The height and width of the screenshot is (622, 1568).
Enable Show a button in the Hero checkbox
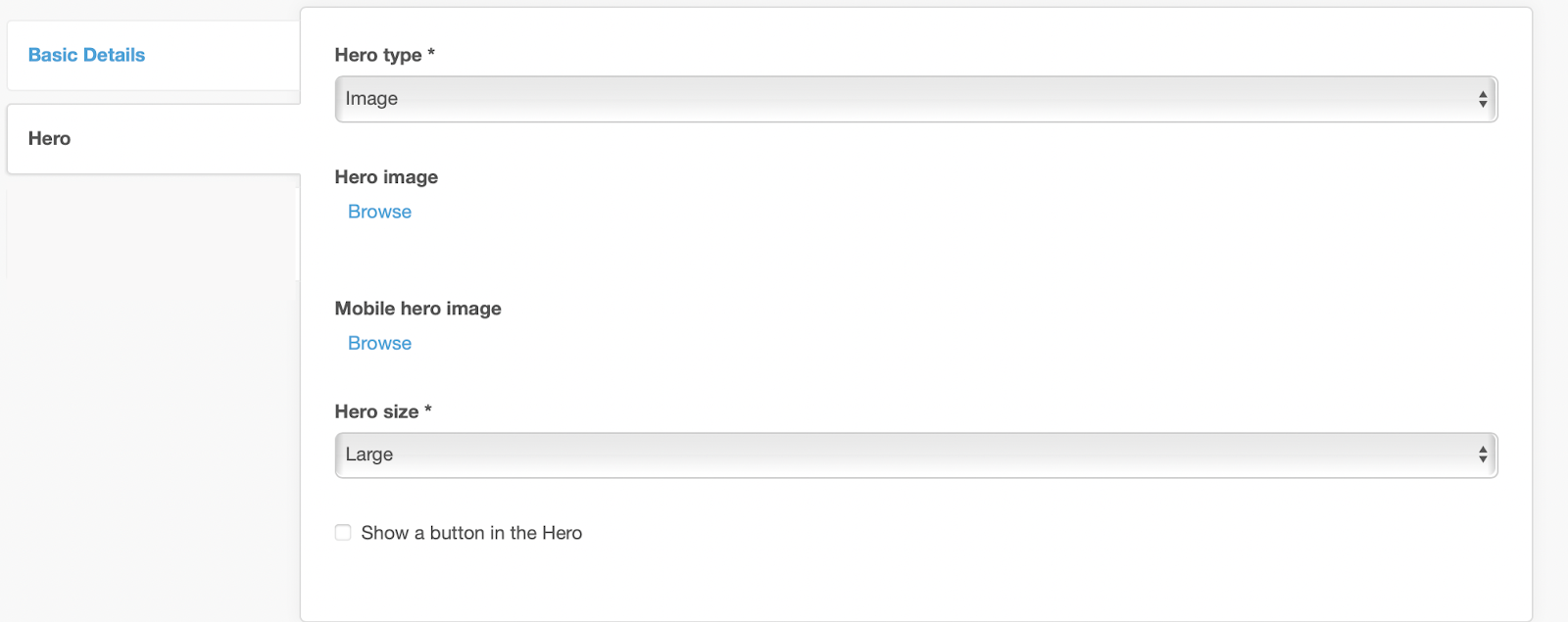(x=343, y=533)
